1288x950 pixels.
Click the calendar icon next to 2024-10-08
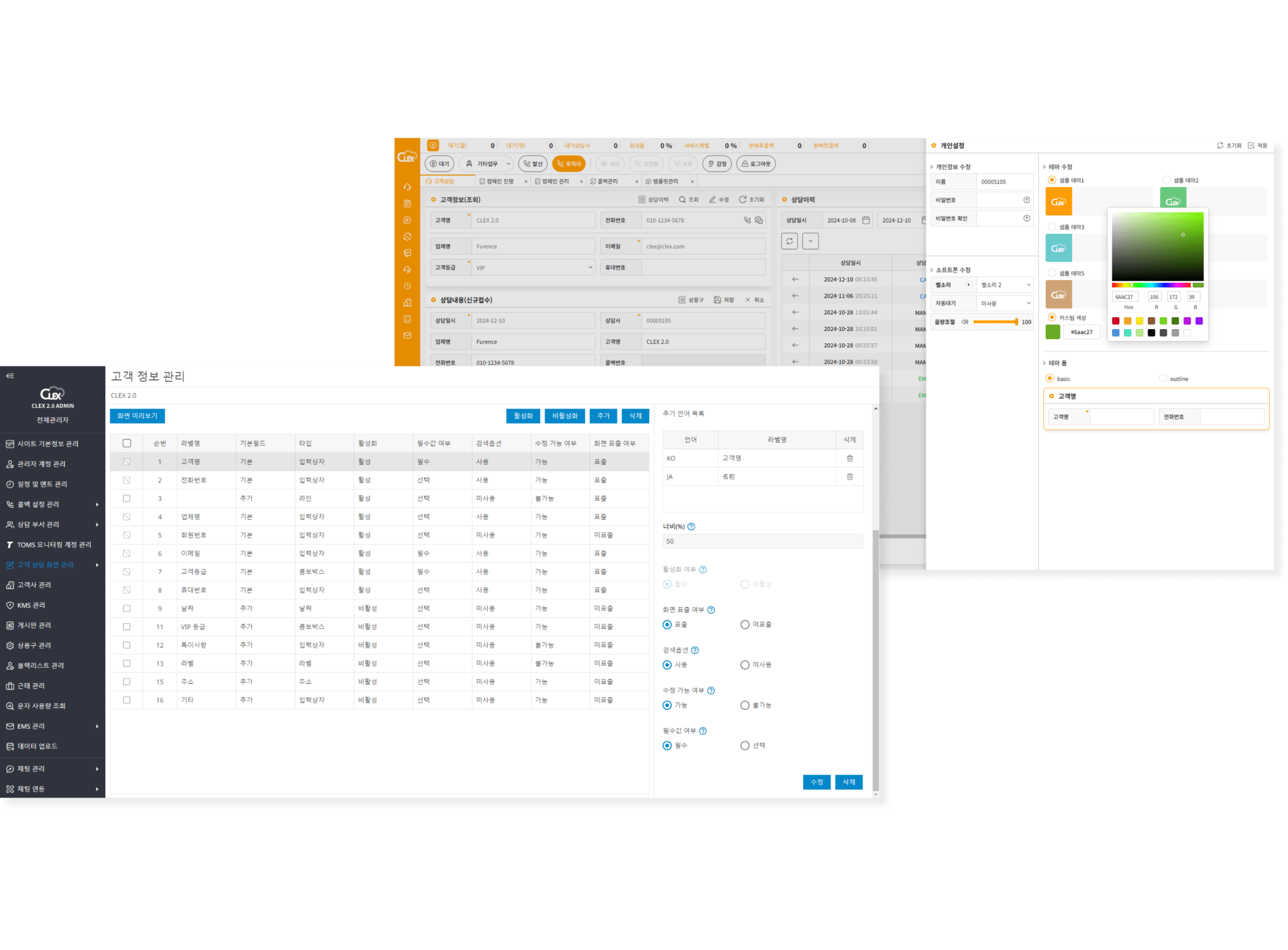[x=866, y=220]
